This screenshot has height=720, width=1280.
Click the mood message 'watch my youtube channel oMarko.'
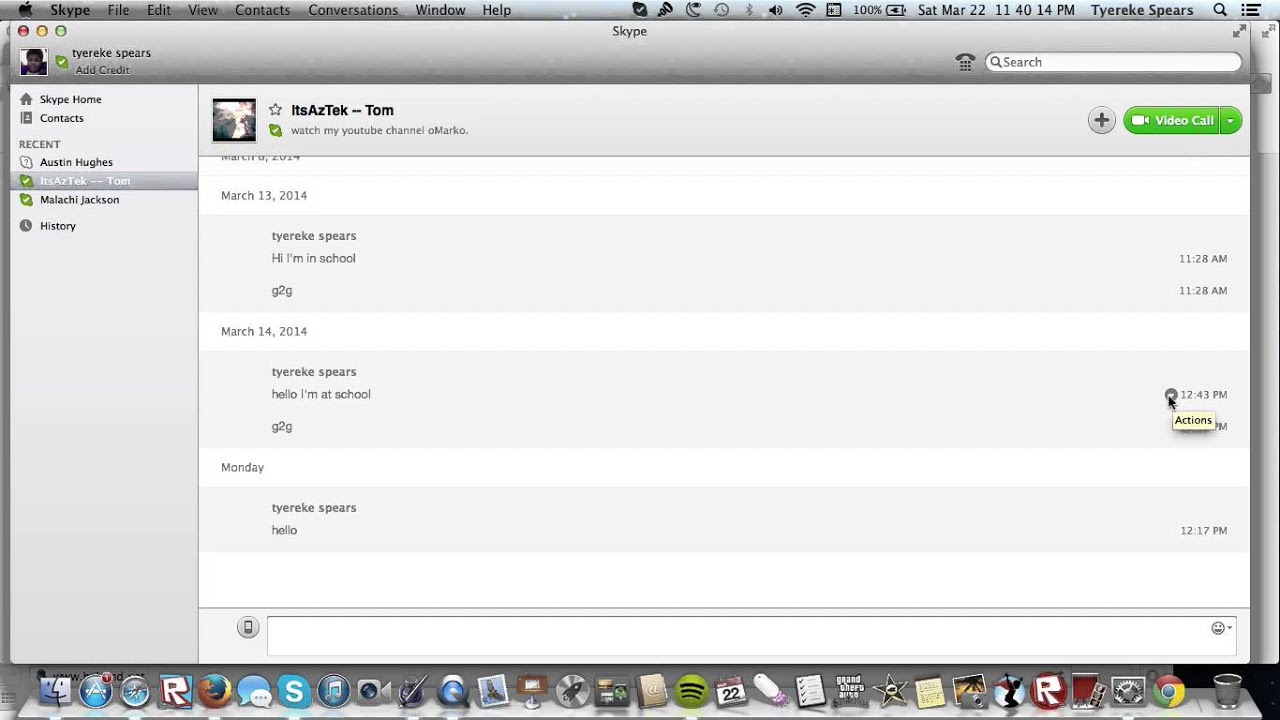click(x=379, y=130)
